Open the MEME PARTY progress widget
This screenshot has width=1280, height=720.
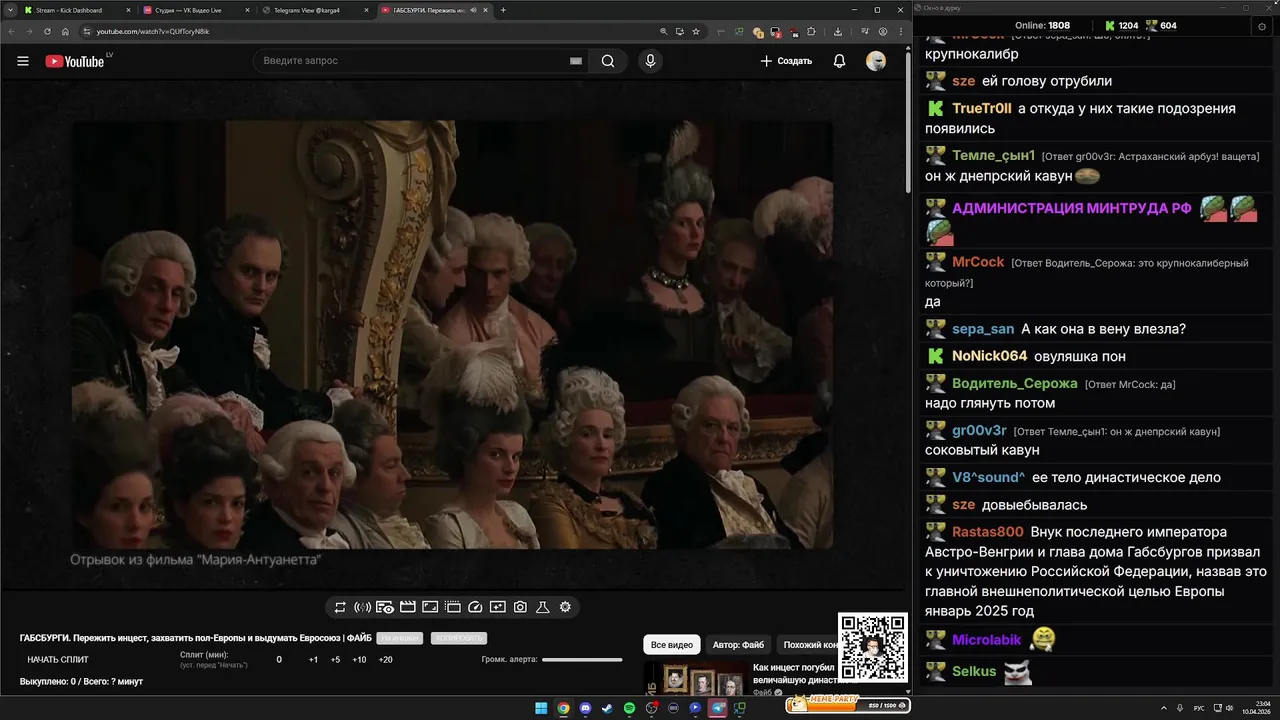point(848,705)
